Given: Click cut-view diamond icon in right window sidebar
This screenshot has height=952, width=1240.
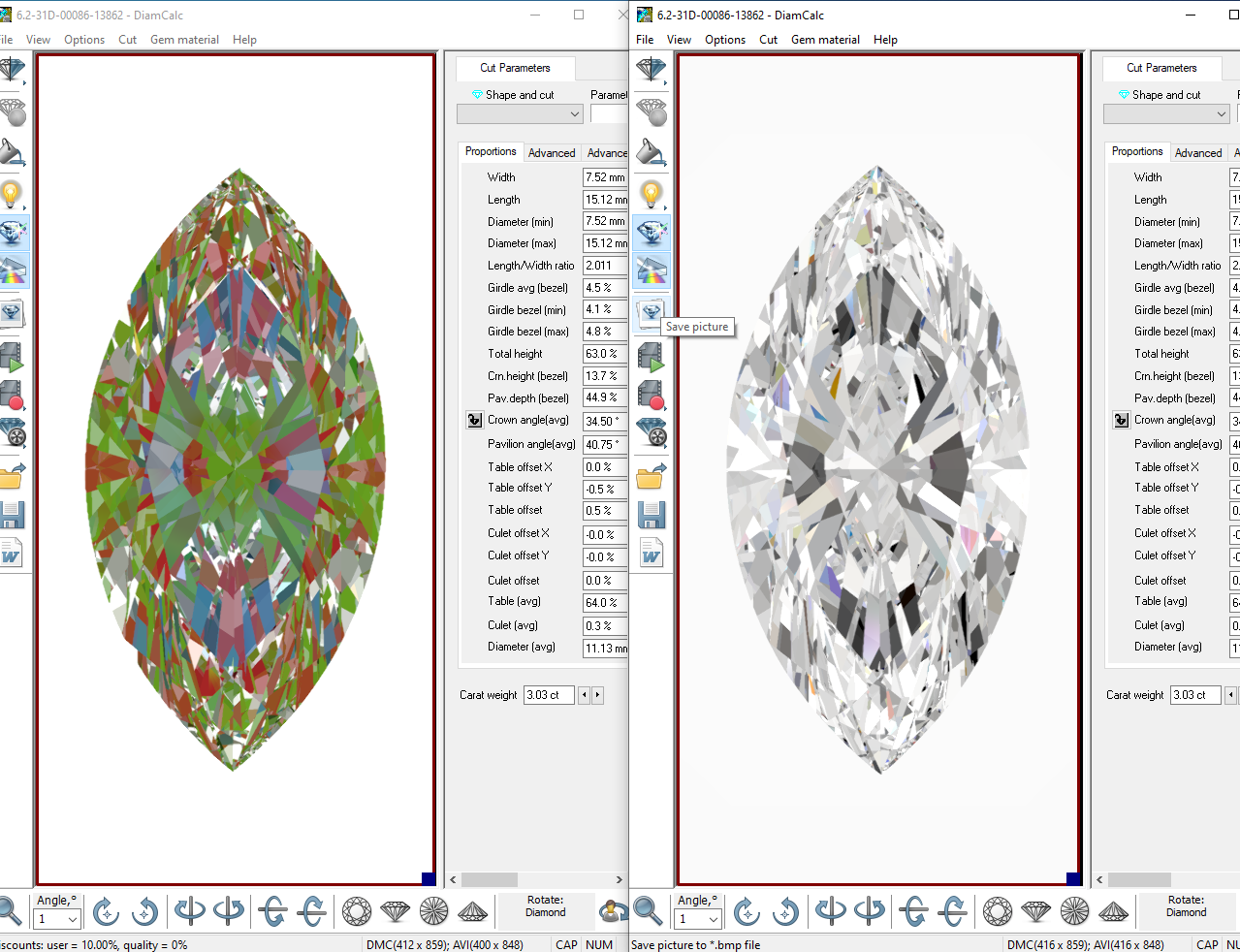Looking at the screenshot, I should [651, 71].
